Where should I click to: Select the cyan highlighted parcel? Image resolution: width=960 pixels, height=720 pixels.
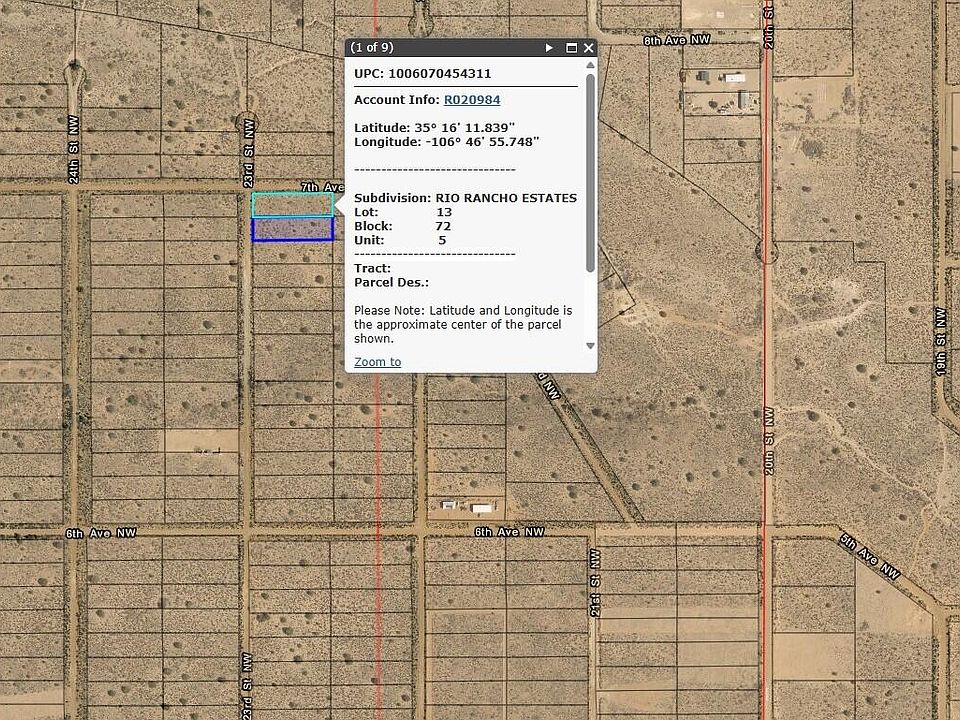[x=292, y=205]
